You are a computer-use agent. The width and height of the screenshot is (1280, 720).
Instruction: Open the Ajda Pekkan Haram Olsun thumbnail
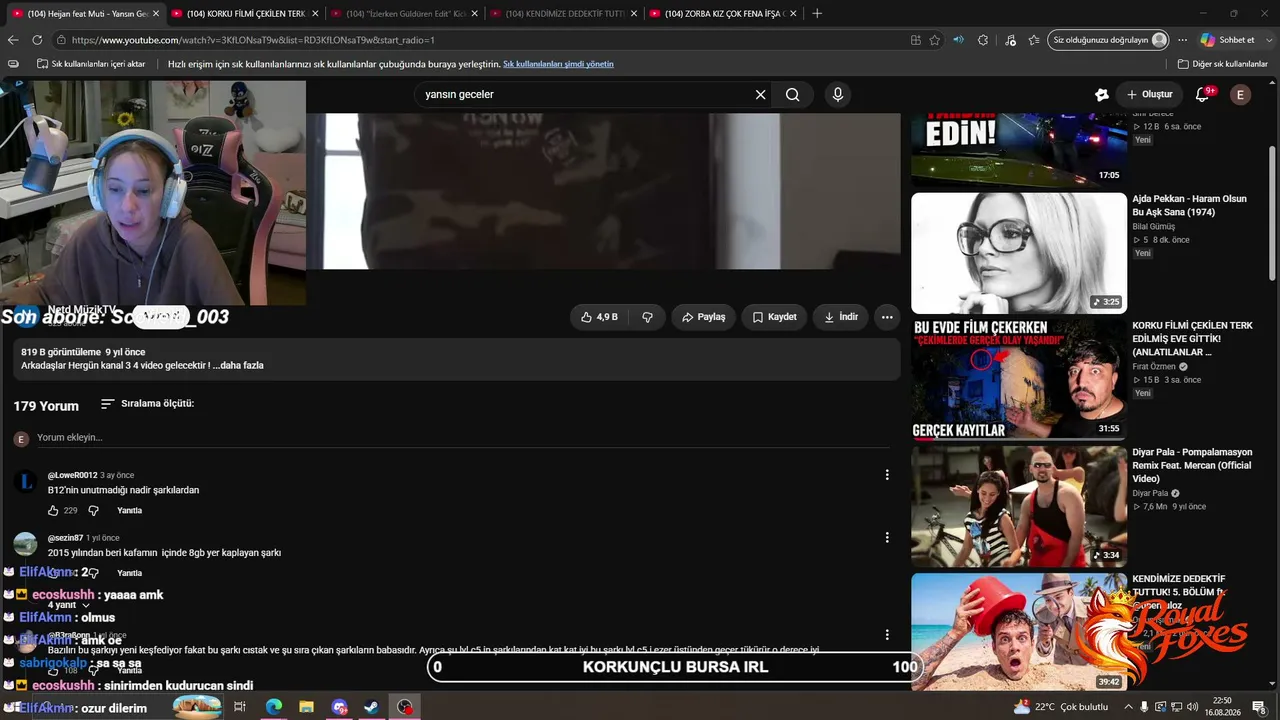1019,253
